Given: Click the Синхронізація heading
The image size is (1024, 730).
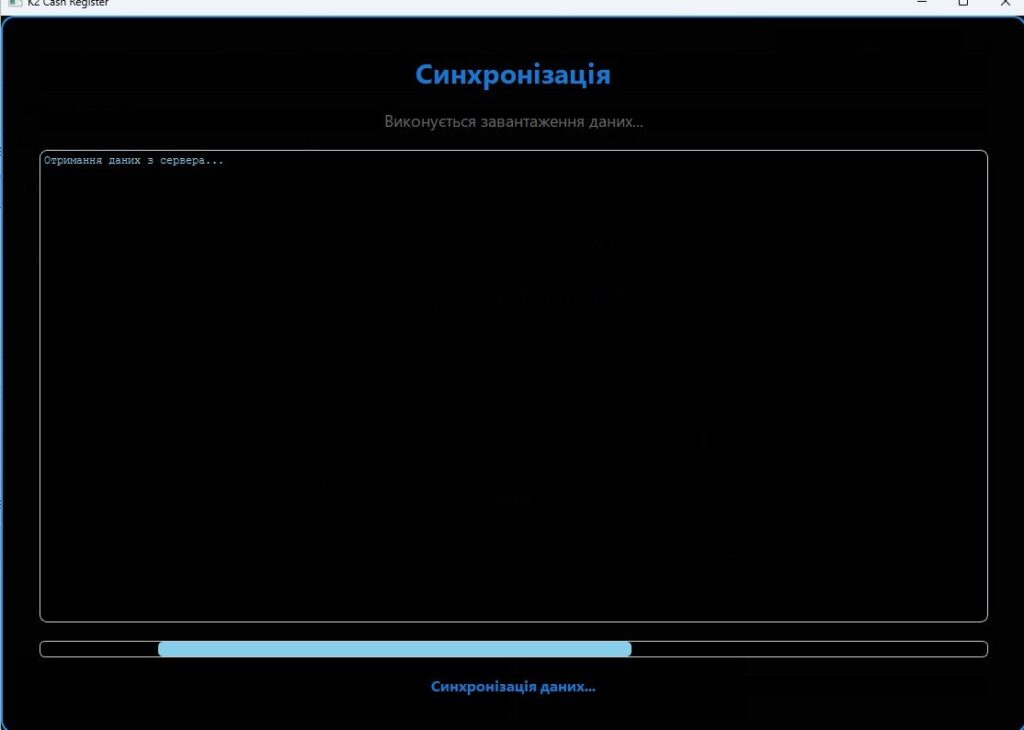Looking at the screenshot, I should [x=513, y=75].
